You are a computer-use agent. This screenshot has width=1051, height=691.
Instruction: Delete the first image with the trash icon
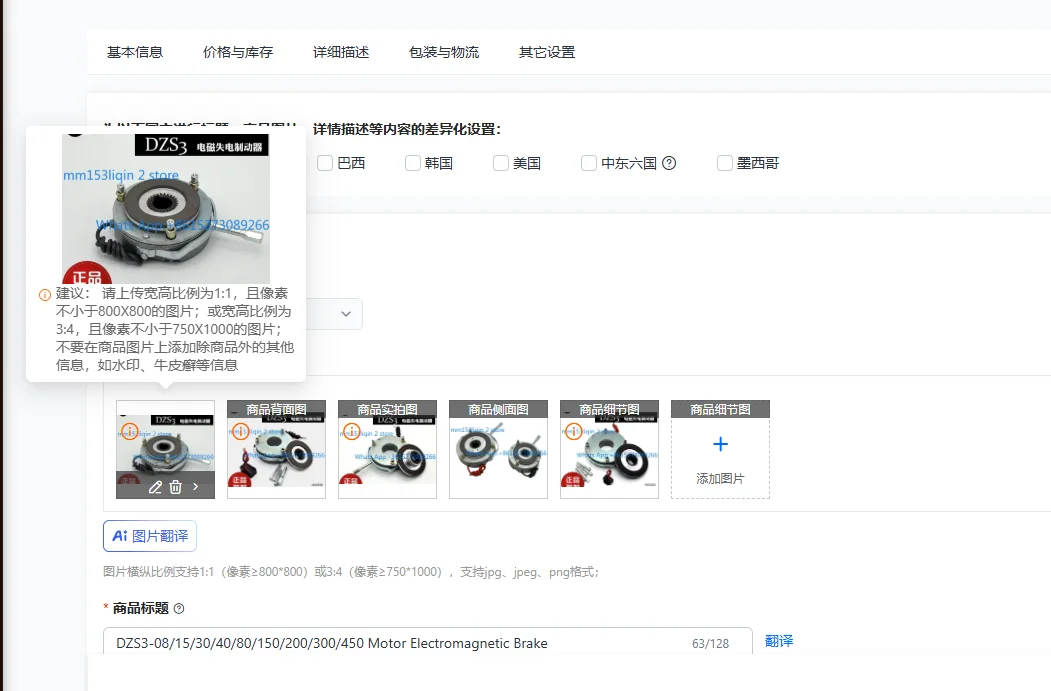[175, 487]
